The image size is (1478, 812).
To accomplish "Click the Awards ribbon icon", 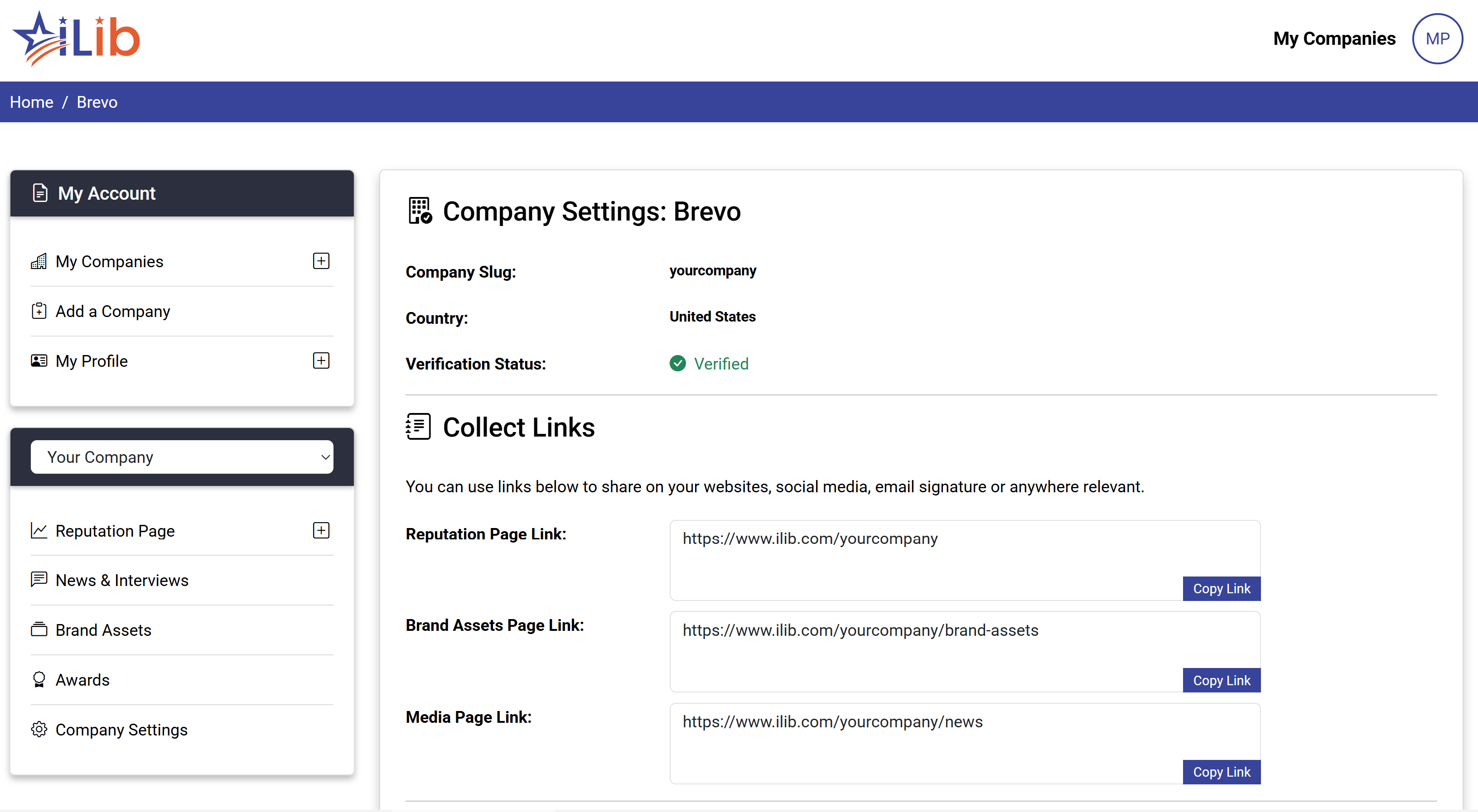I will tap(39, 679).
